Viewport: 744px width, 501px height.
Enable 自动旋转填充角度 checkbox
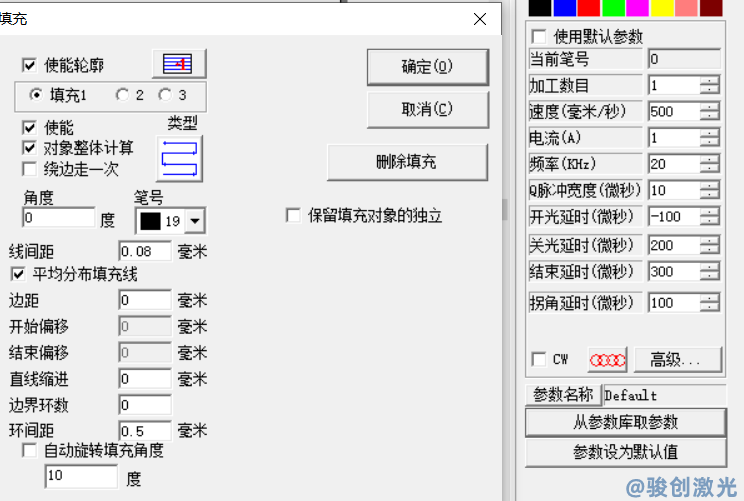[x=29, y=450]
